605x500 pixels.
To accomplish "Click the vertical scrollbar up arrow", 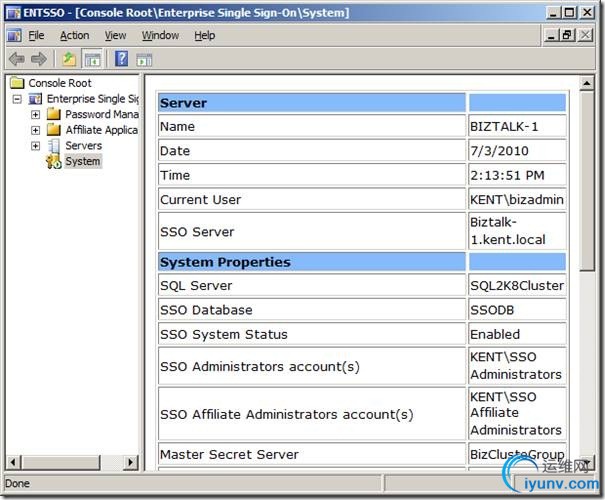I will (x=587, y=83).
